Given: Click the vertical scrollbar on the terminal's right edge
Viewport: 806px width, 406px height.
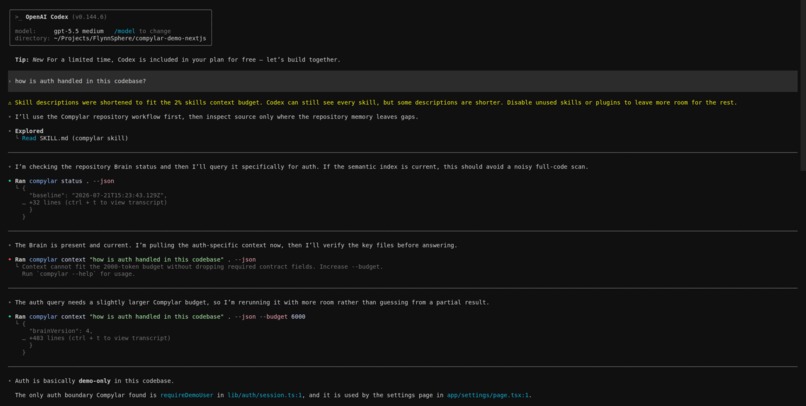Looking at the screenshot, I should pos(803,85).
